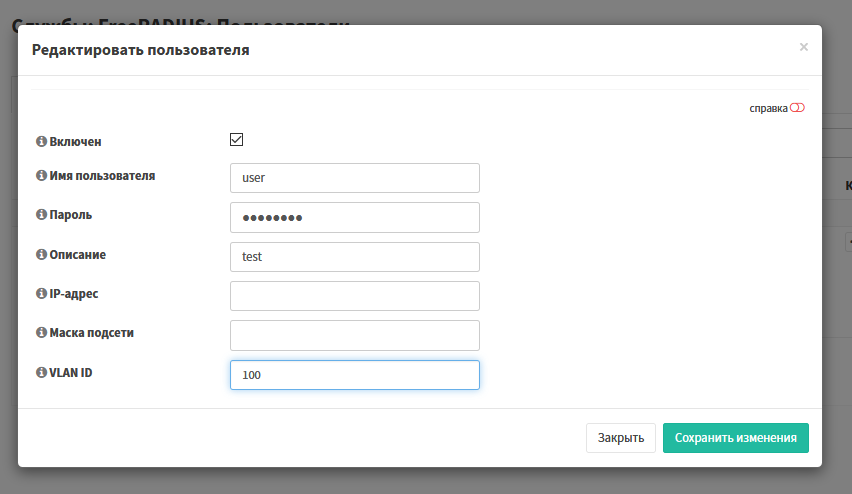Image resolution: width=852 pixels, height=494 pixels.
Task: Focus the Имя пользователя field
Action: pos(354,178)
